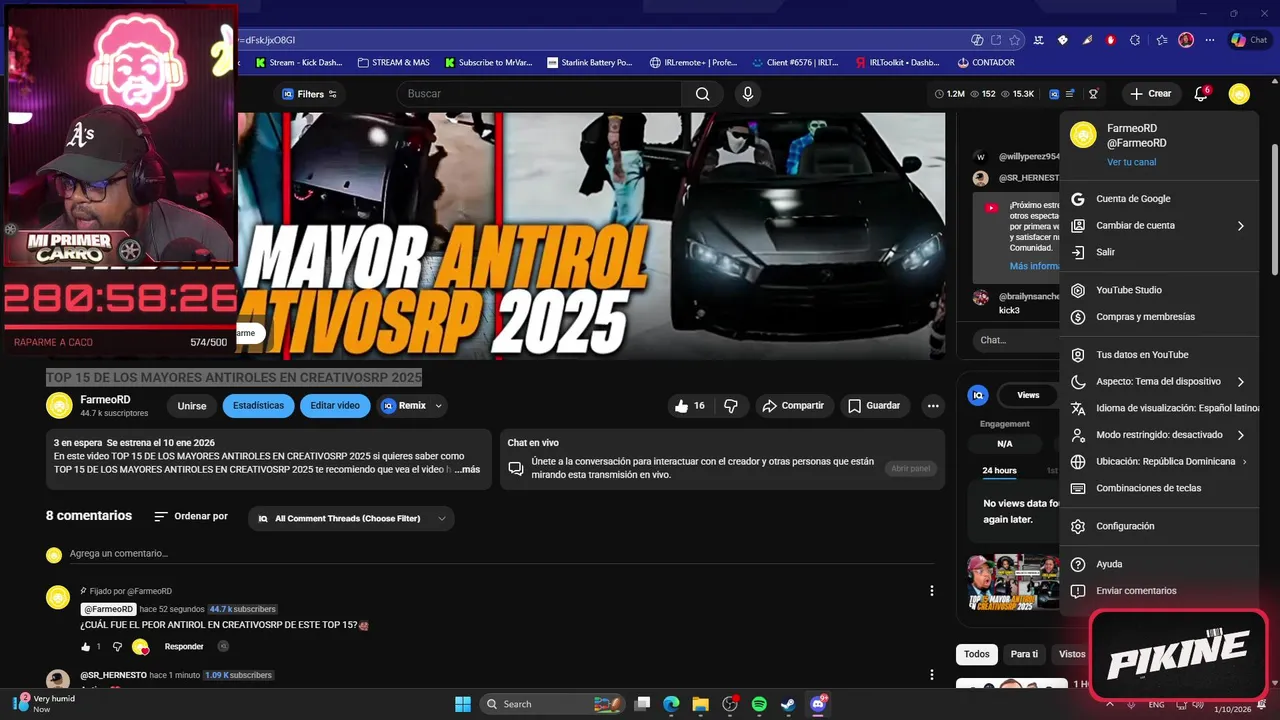The width and height of the screenshot is (1280, 720).
Task: Dislike the video thumbs-down button
Action: coord(731,406)
